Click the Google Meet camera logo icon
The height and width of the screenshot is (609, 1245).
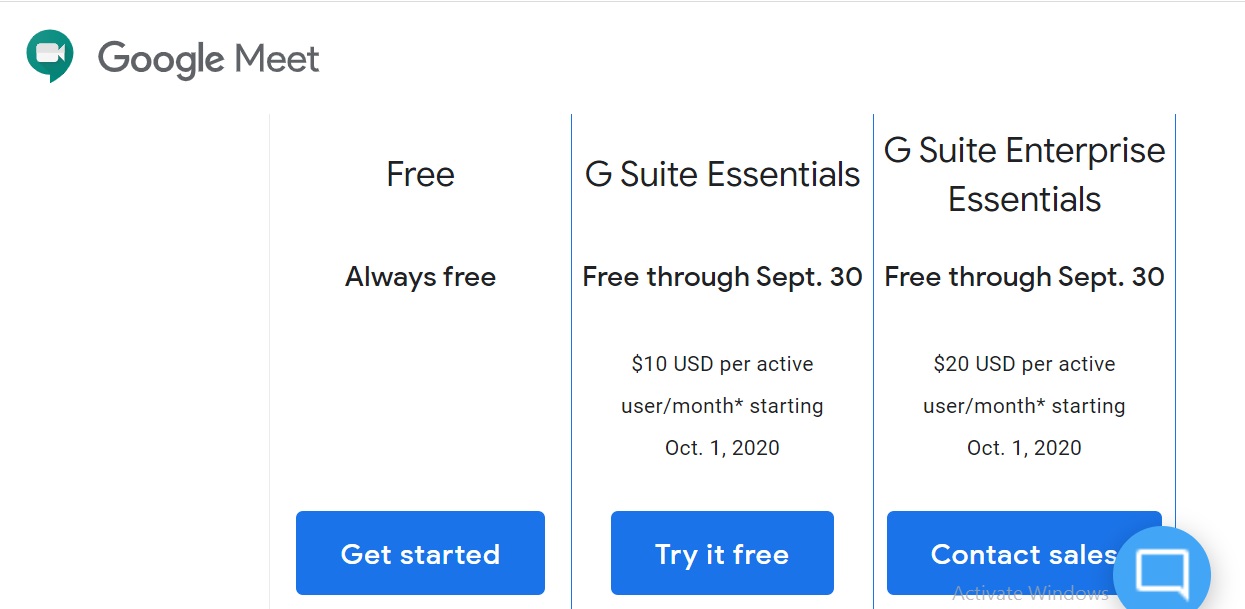(x=50, y=56)
